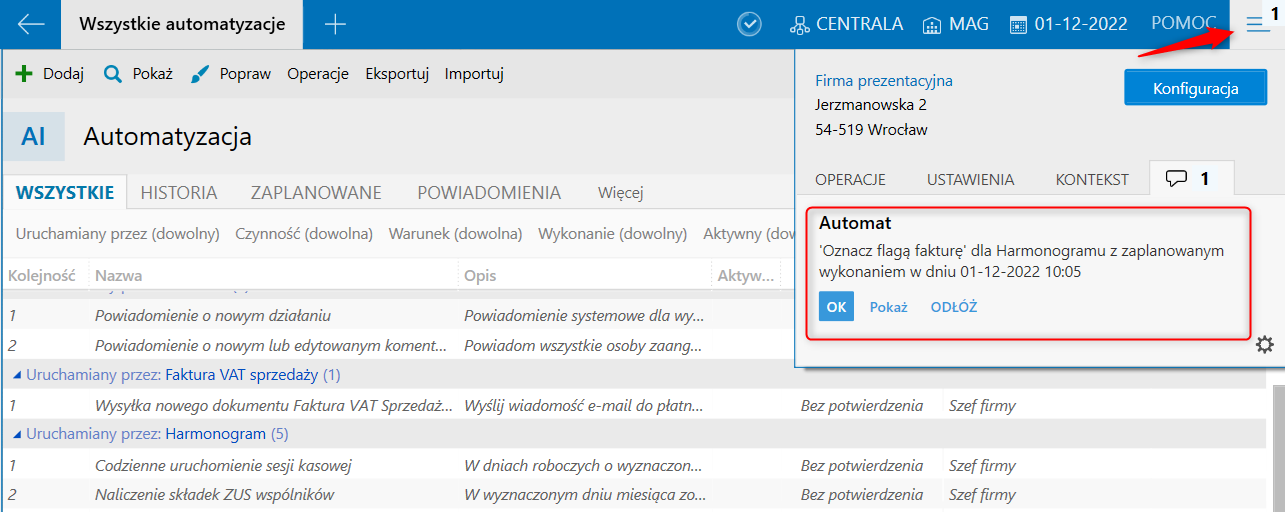Click the back arrow icon

[31, 25]
